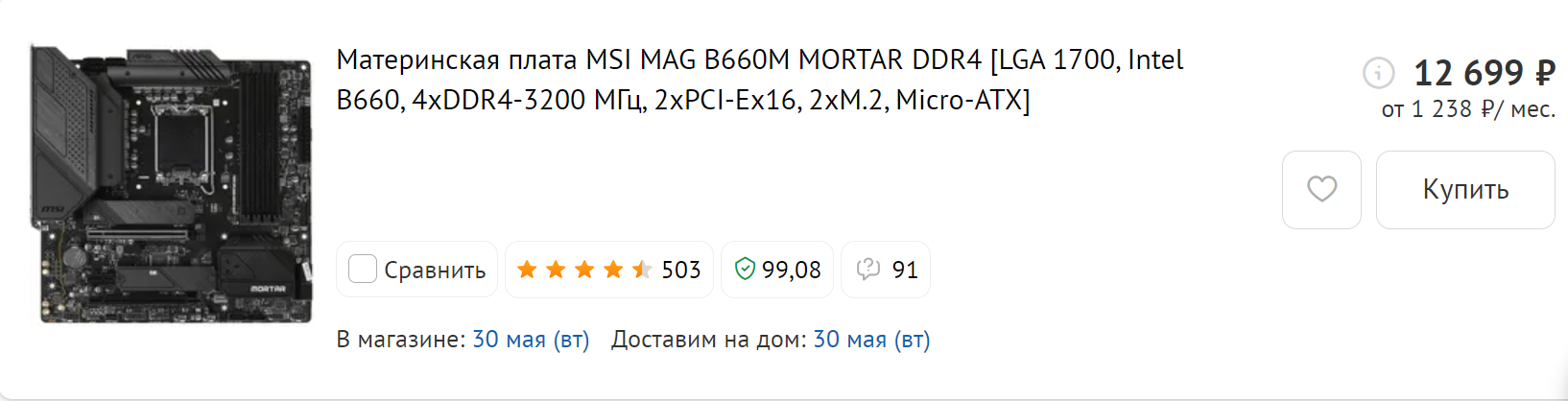
Task: Click the home delivery date 30 мая
Action: coord(871,340)
